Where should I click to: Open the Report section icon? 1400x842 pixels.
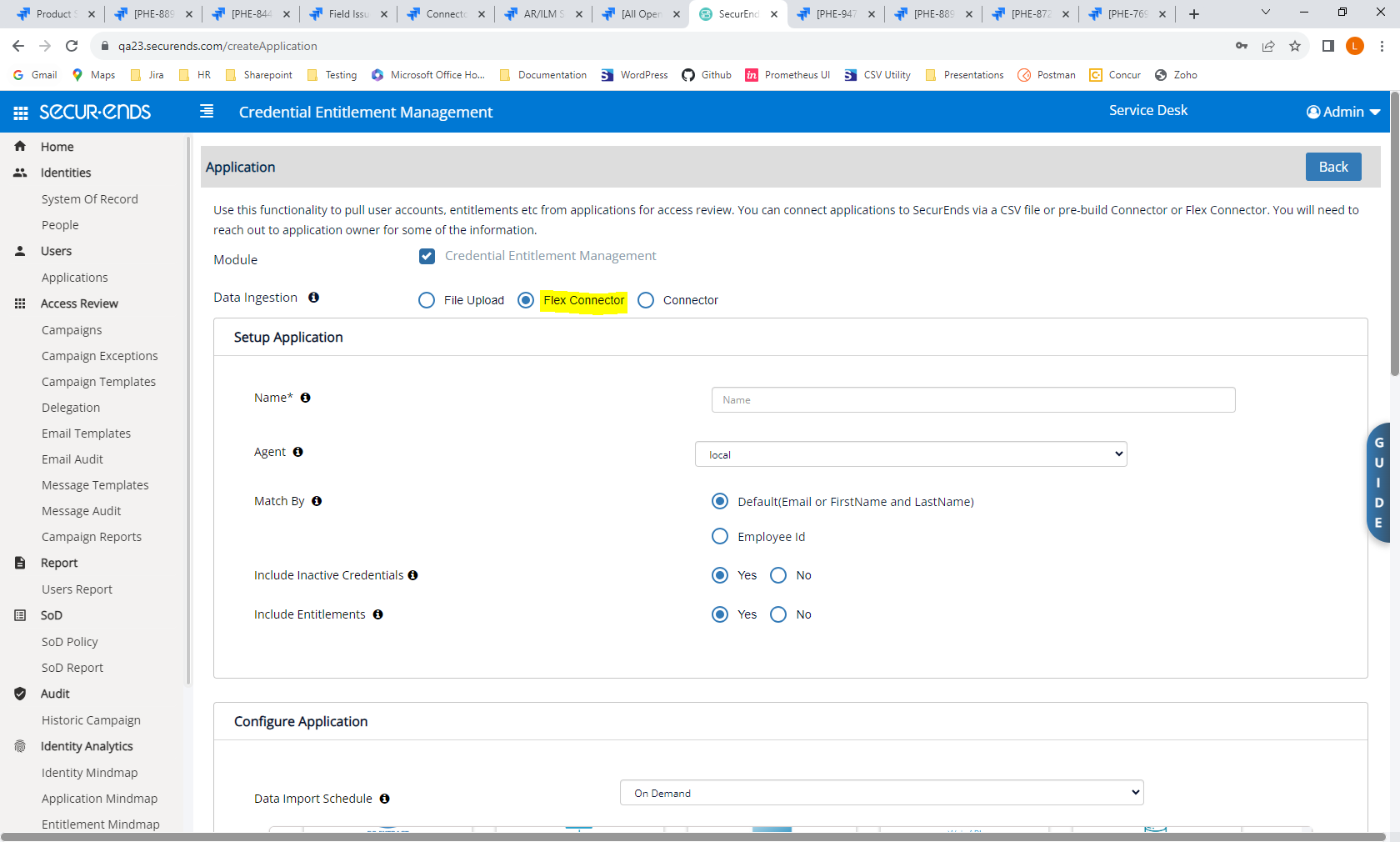[19, 563]
